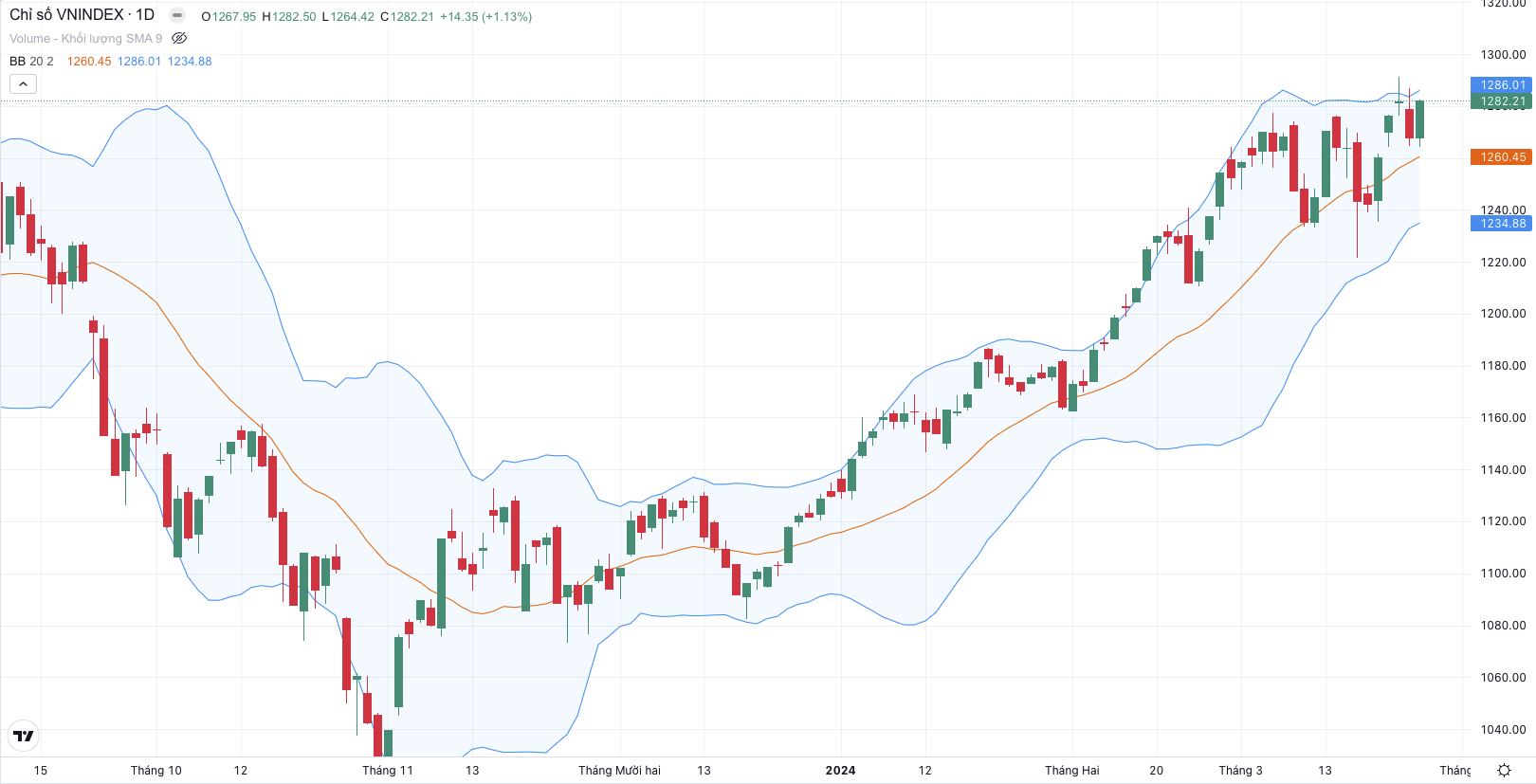Open chart settings gear icon
This screenshot has height=784, width=1536.
pos(1504,770)
